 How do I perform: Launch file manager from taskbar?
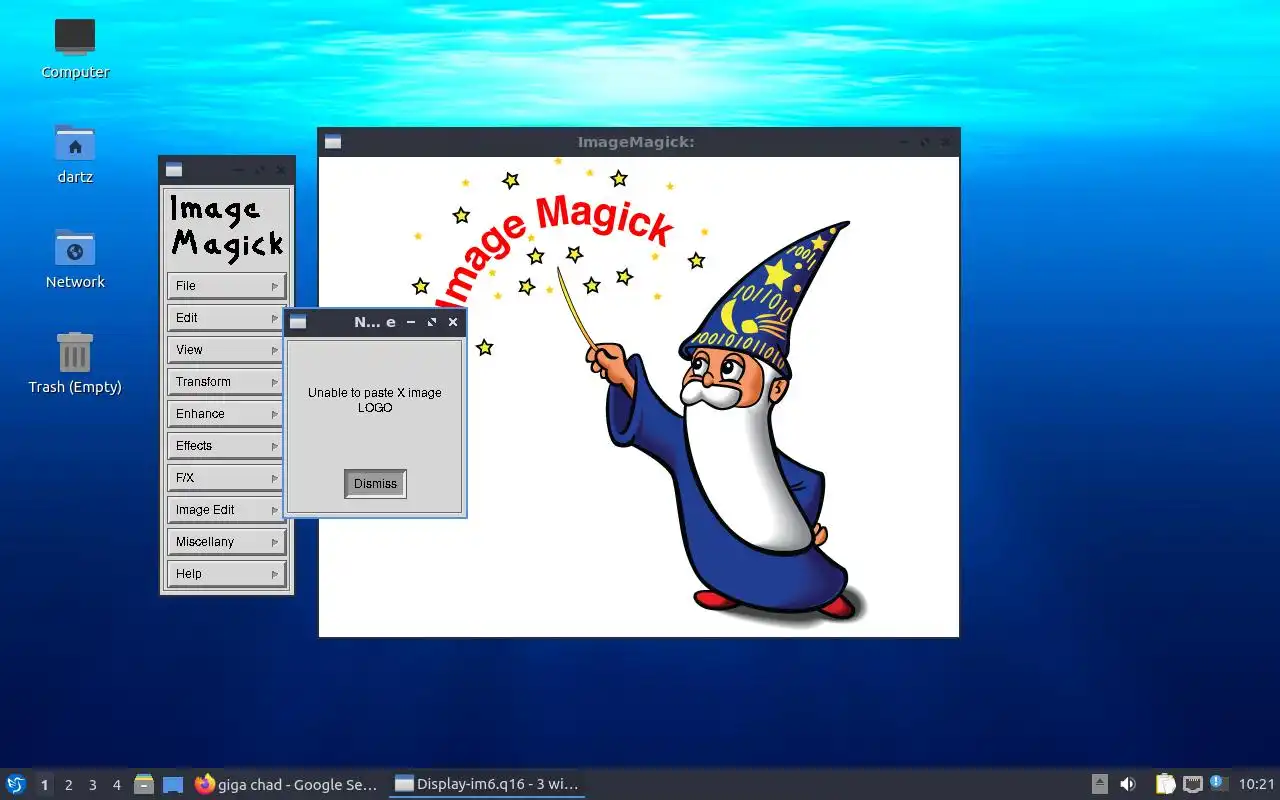coord(144,784)
